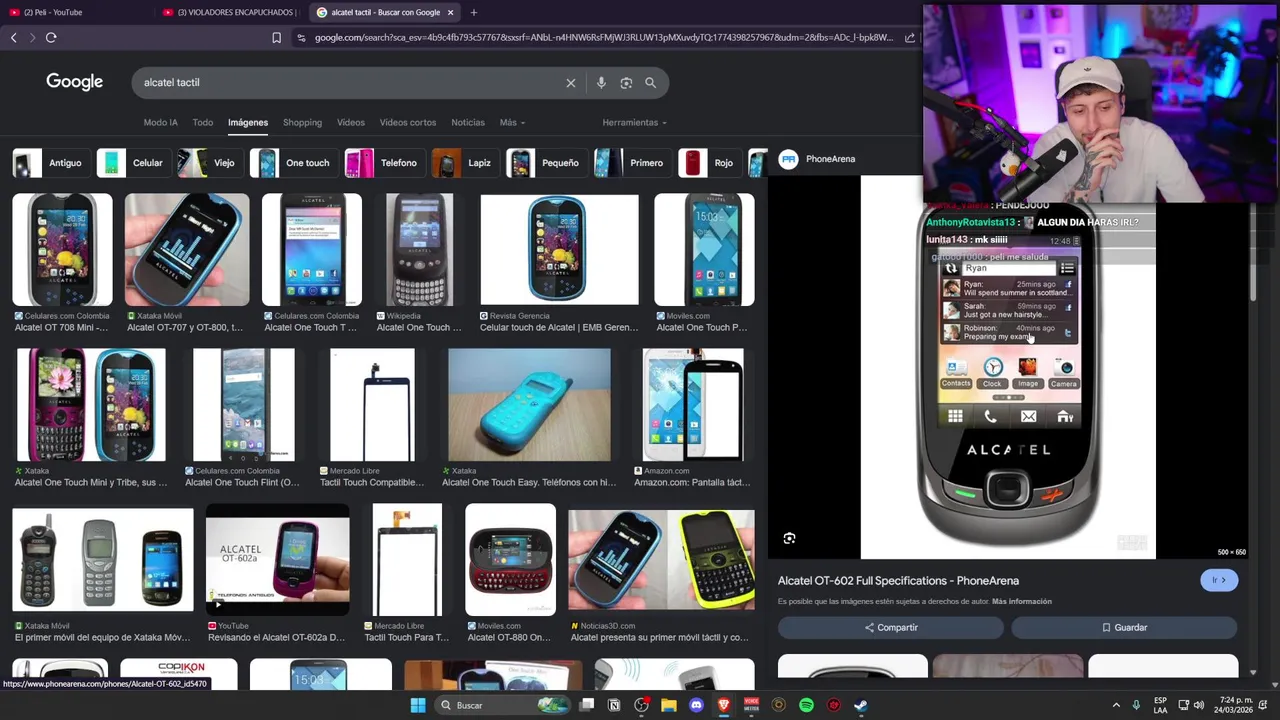Apply the Pequeño filter chip

545,163
